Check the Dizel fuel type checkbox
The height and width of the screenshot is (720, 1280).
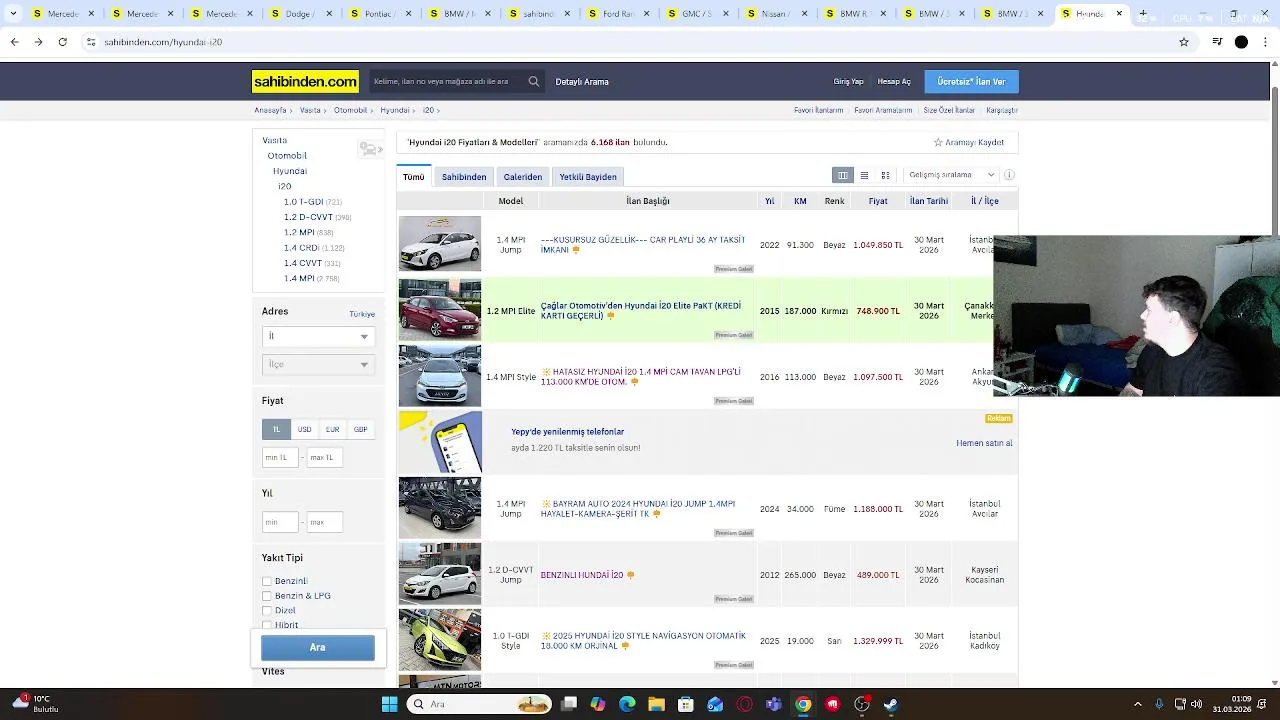[x=267, y=610]
